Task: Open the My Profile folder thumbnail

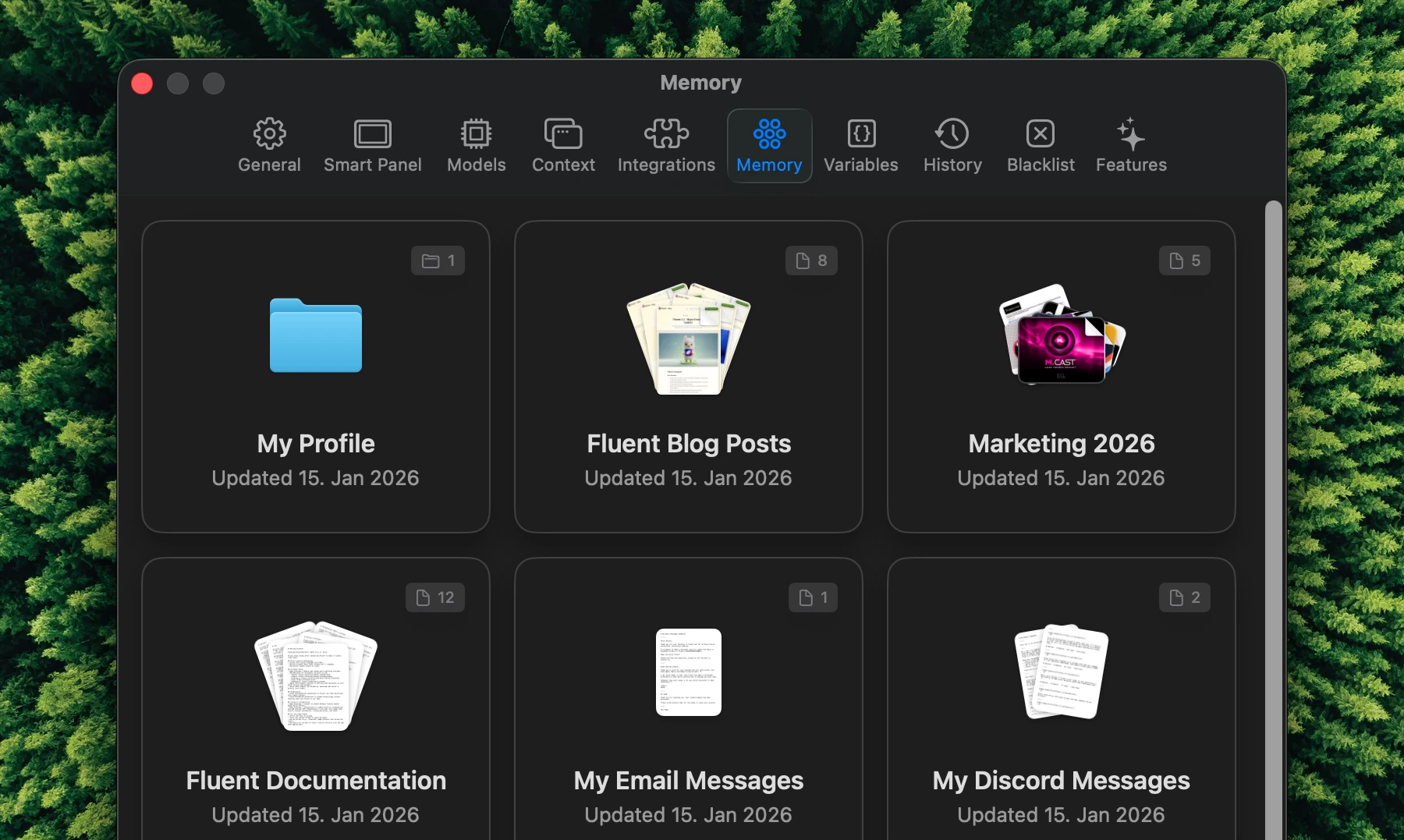Action: pyautogui.click(x=316, y=336)
